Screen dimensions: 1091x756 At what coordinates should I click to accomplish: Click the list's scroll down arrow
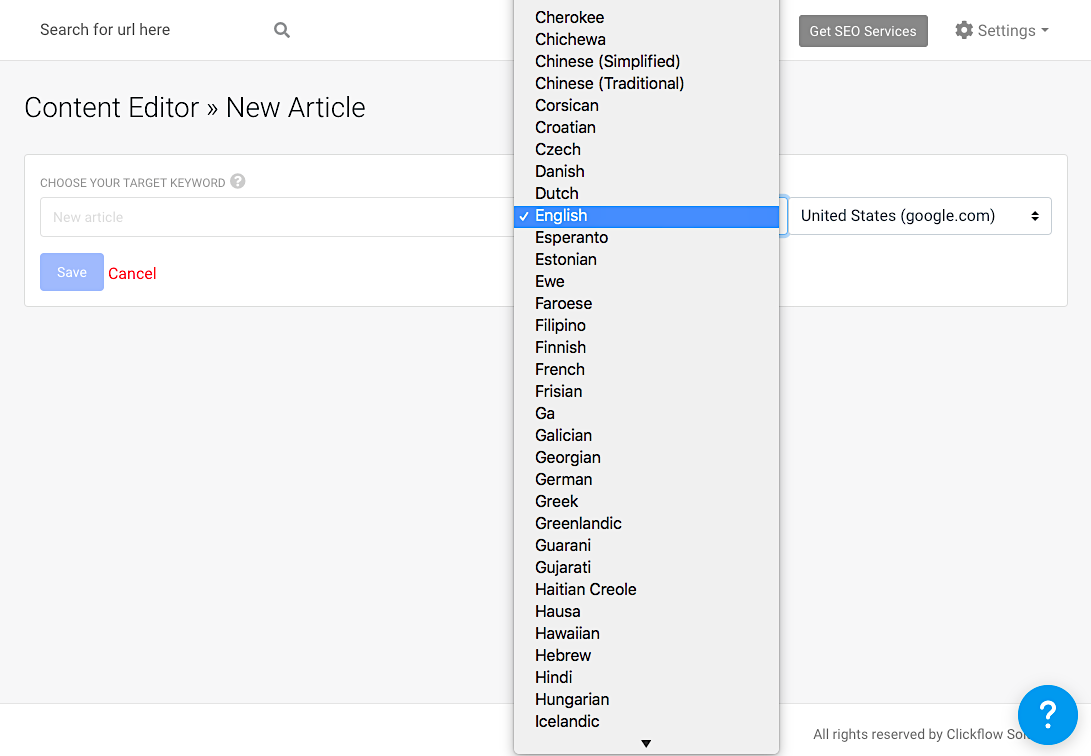646,743
